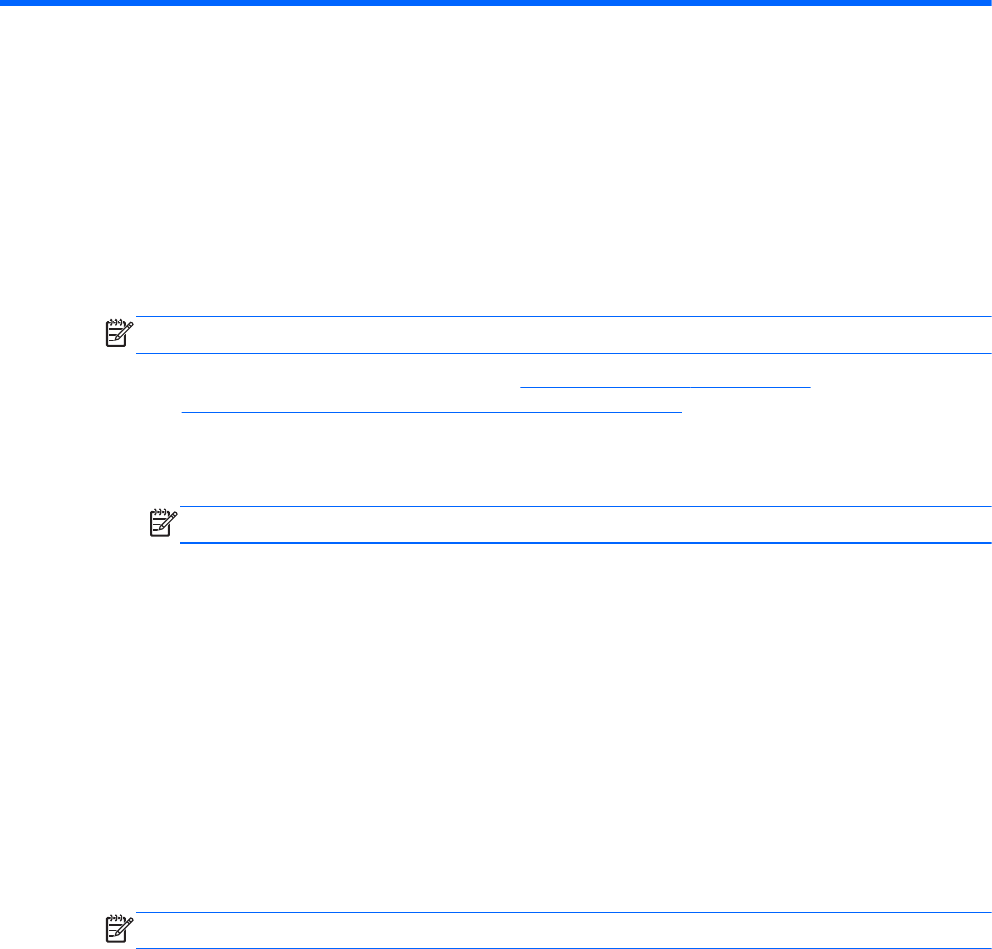Select the top rule of the last note
This screenshot has height=949, width=992.
564,912
